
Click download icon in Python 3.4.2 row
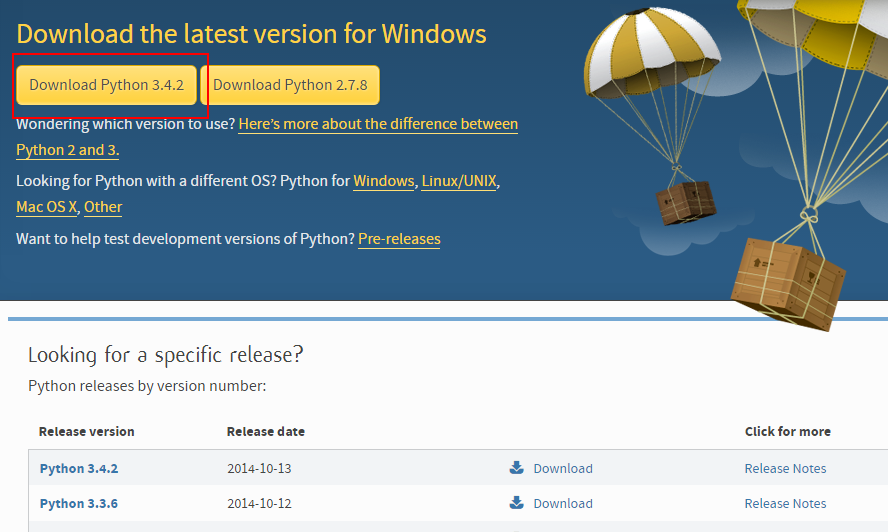[x=516, y=467]
